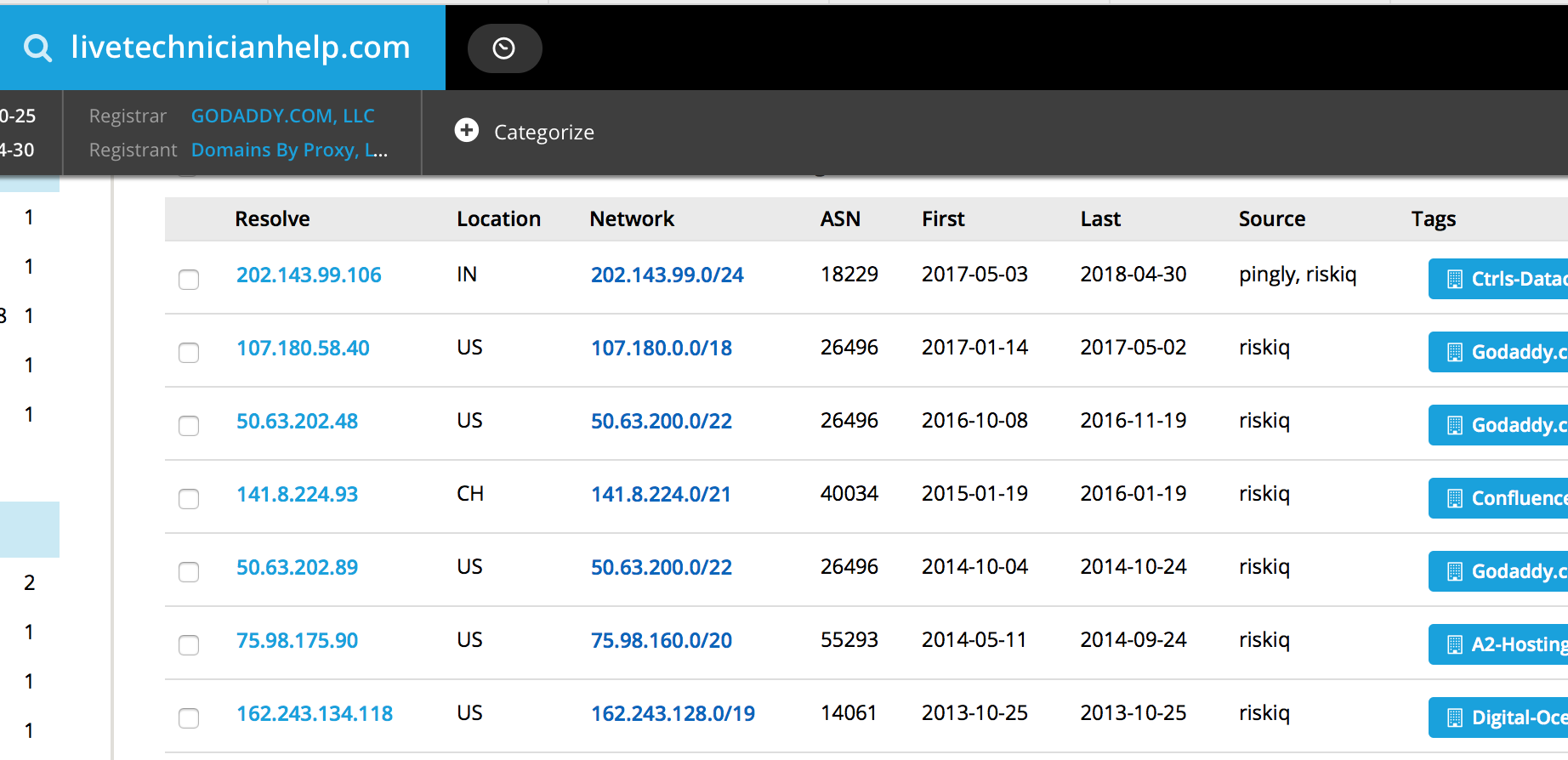Sort table by Last column header

pos(1100,219)
